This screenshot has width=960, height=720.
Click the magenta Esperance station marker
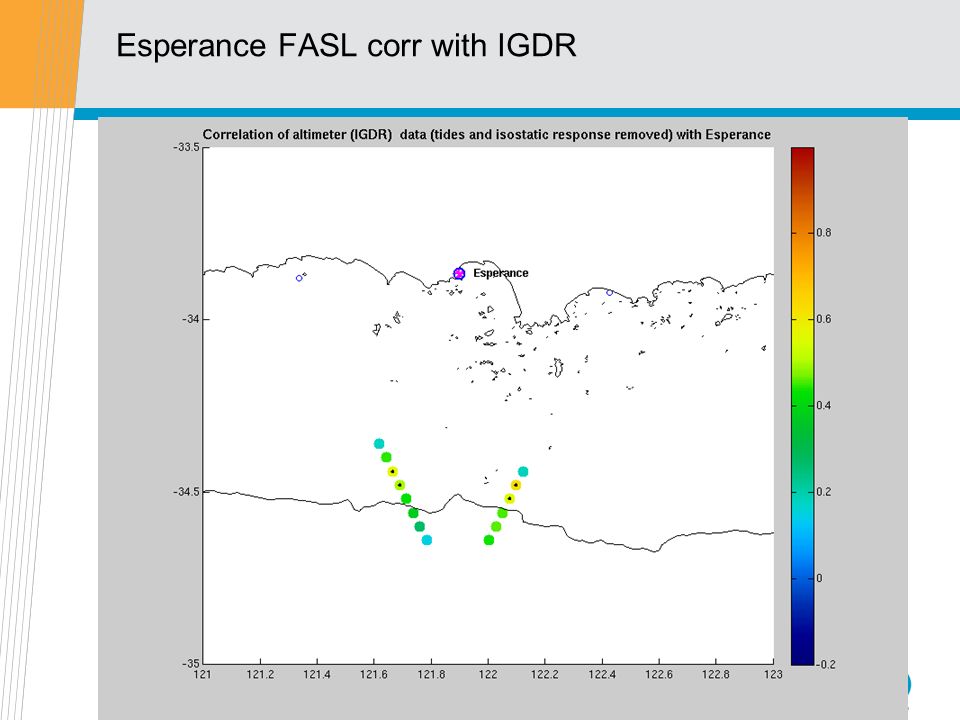[x=459, y=274]
